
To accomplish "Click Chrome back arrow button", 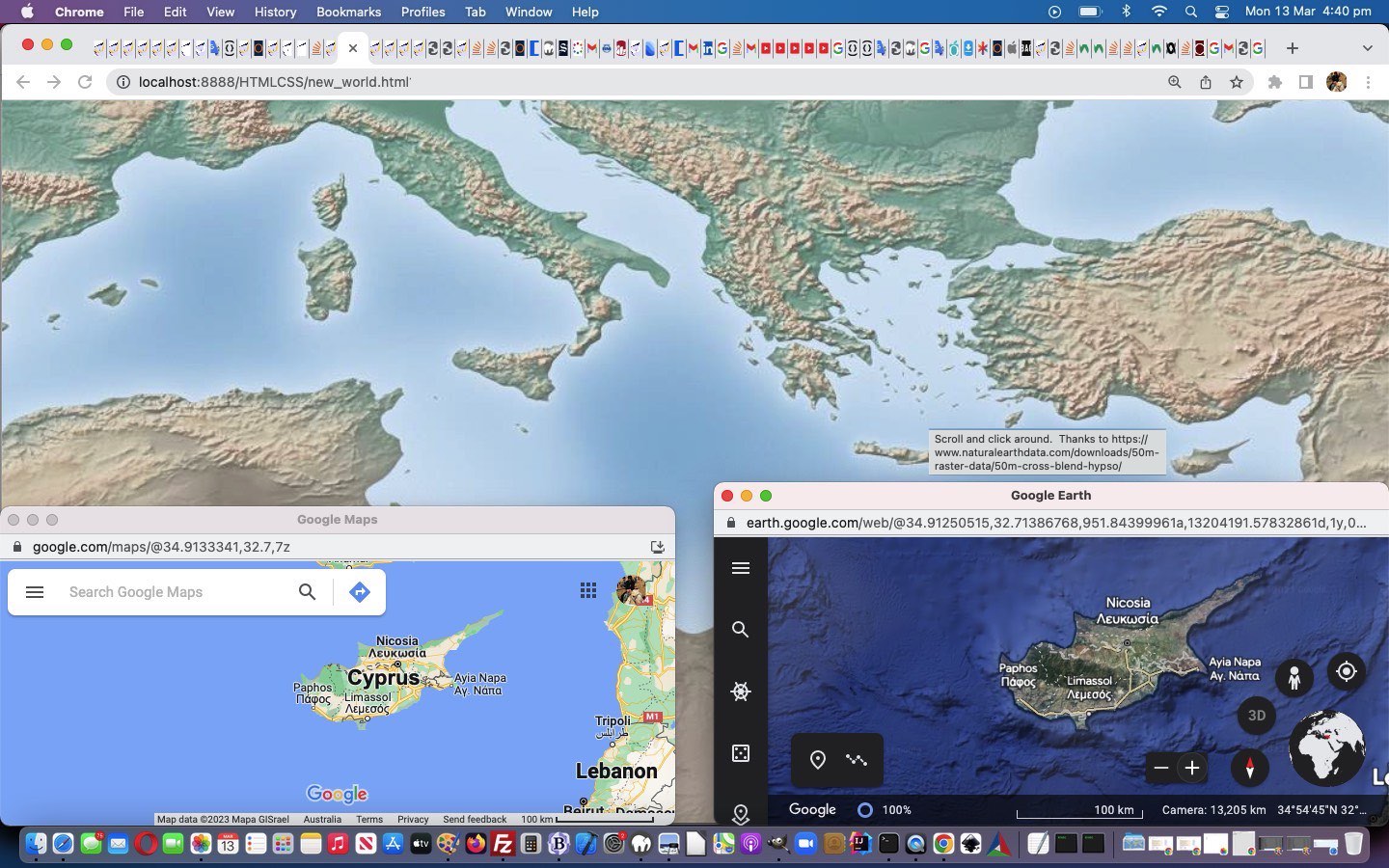I will 23,82.
